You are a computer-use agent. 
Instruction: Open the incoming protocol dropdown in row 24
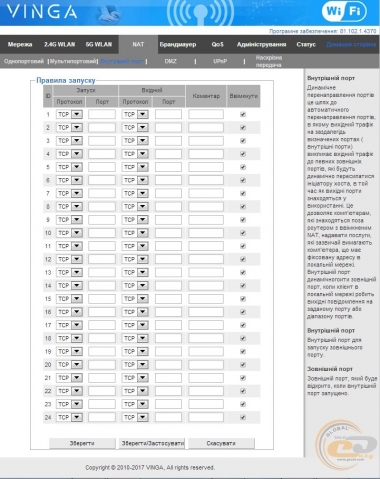(x=135, y=417)
